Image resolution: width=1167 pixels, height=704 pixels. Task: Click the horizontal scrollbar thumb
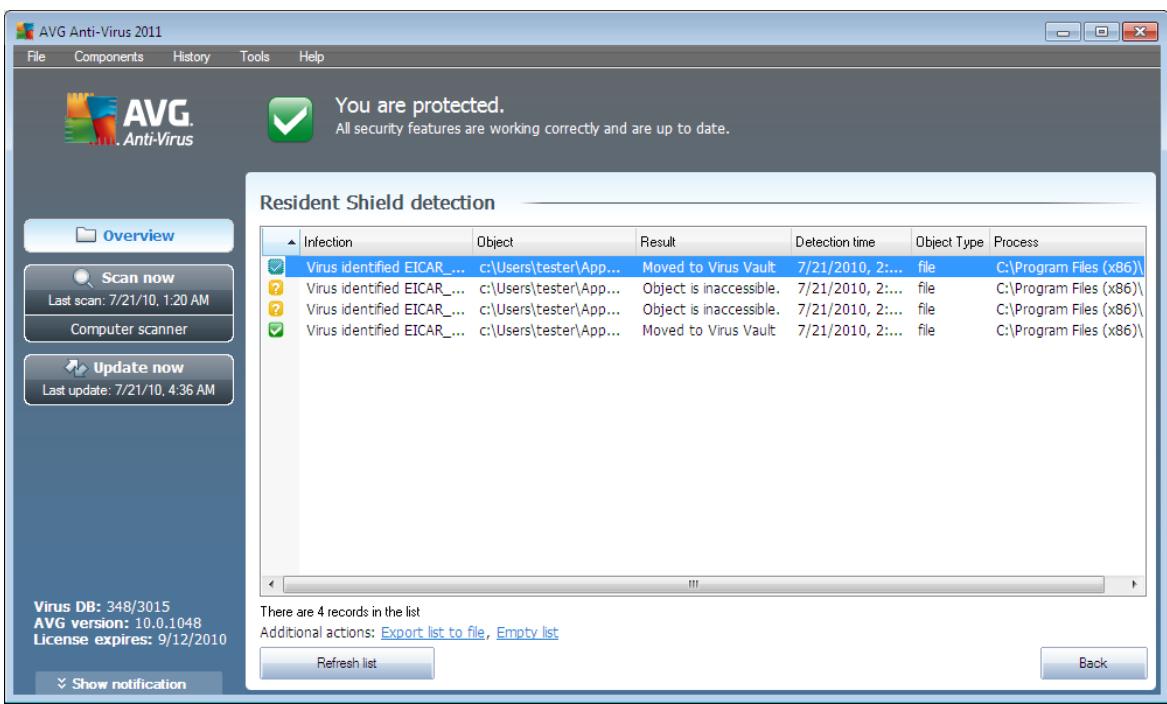coord(694,584)
